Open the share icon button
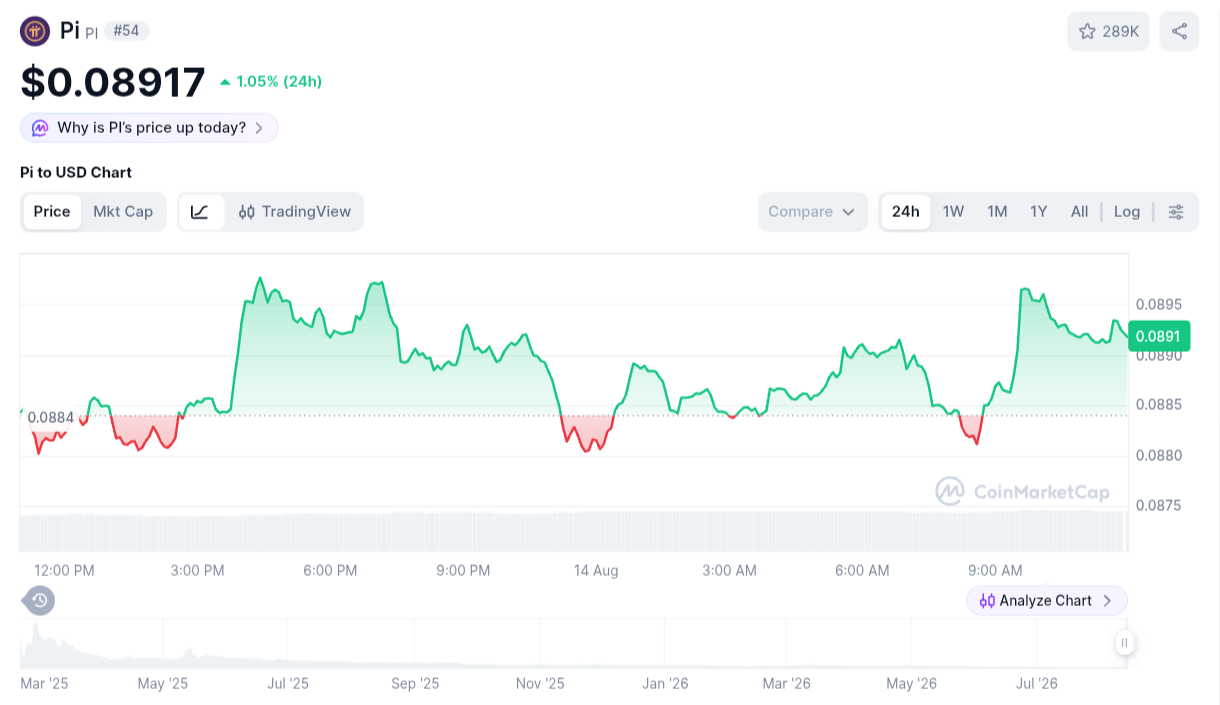 pos(1179,31)
